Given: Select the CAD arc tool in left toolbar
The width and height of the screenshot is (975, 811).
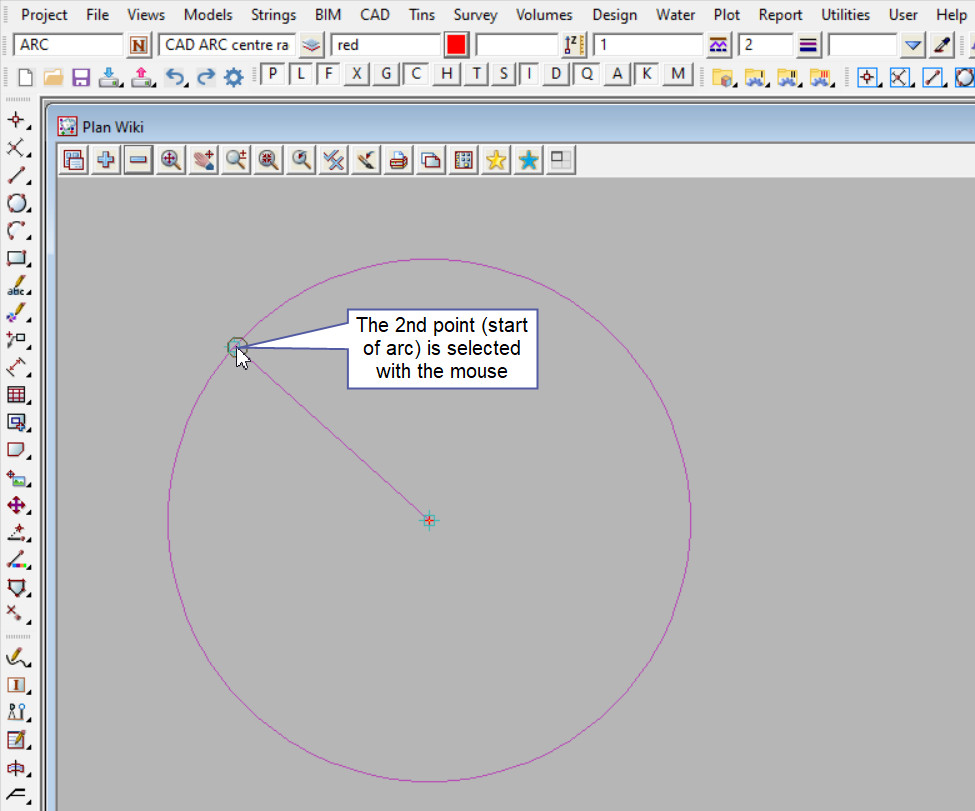Looking at the screenshot, I should [x=16, y=231].
